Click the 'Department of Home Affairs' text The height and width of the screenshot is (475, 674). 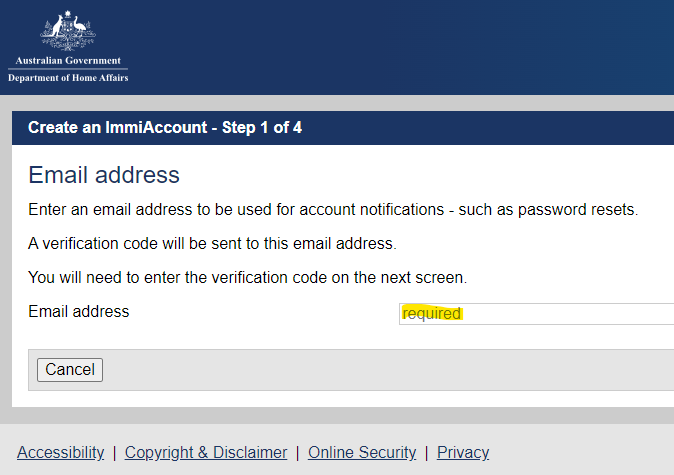(x=68, y=78)
